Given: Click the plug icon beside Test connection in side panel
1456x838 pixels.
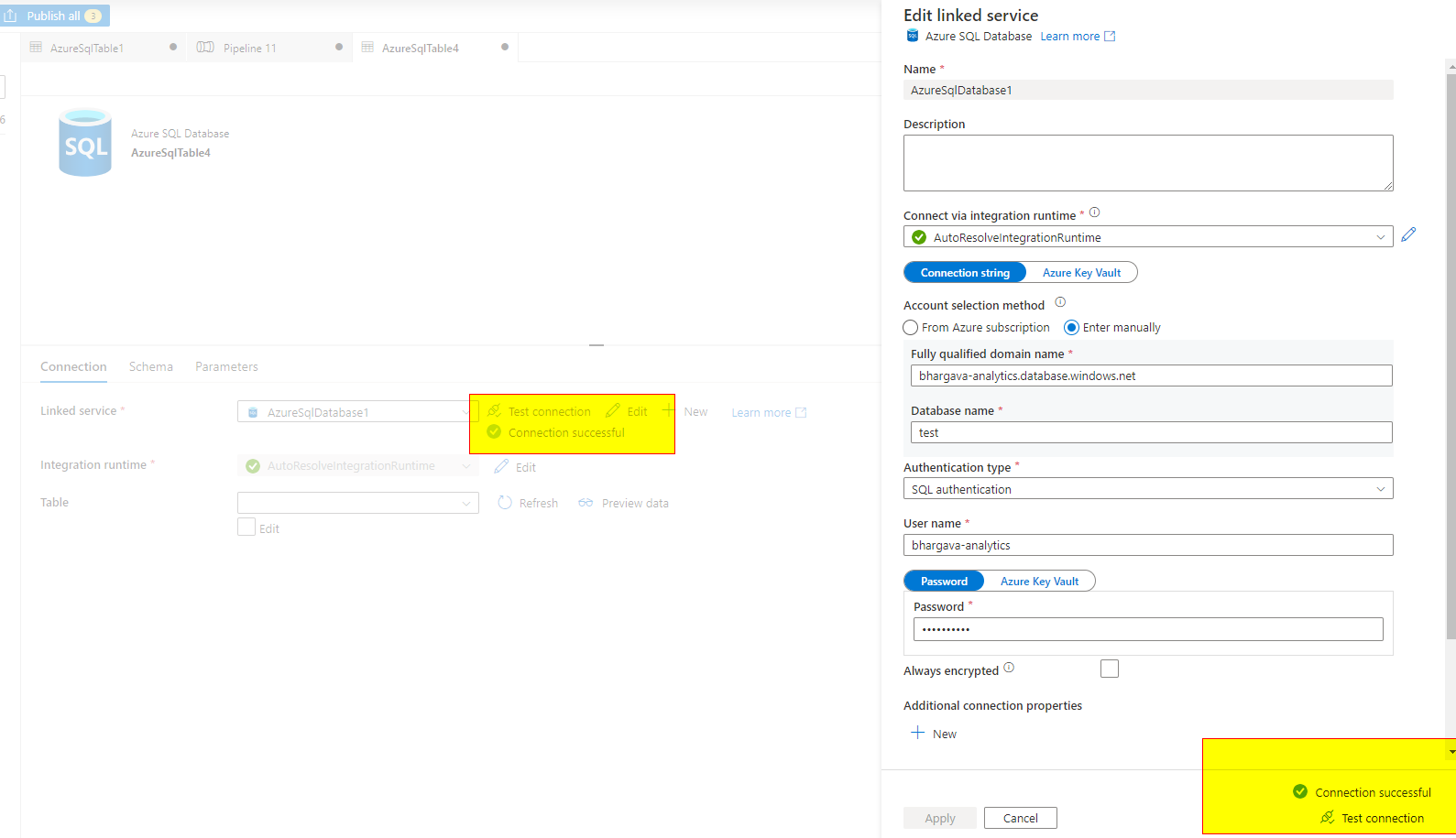Looking at the screenshot, I should pyautogui.click(x=1327, y=817).
